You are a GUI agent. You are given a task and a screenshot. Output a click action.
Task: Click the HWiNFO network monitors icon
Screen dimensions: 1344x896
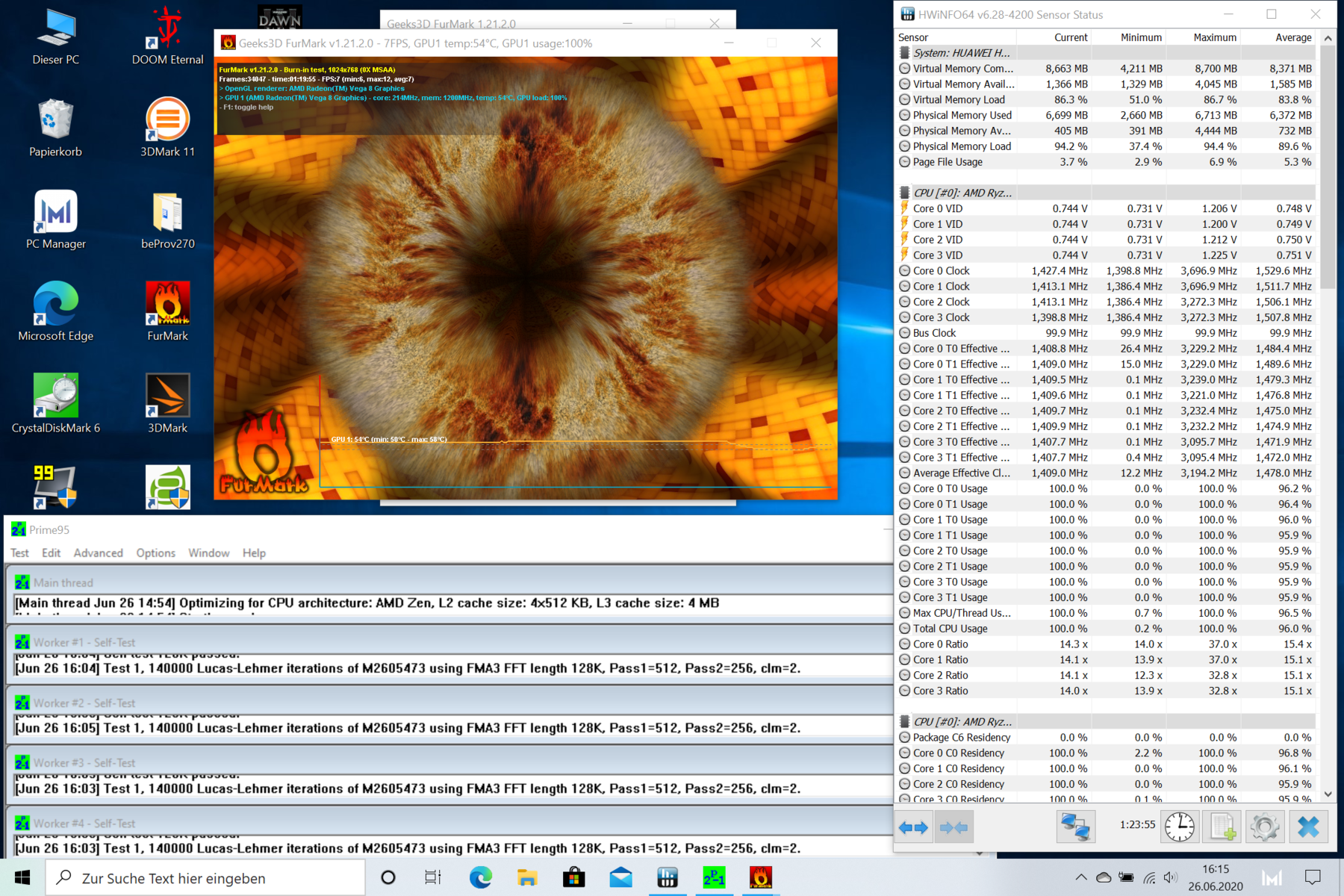1076,827
